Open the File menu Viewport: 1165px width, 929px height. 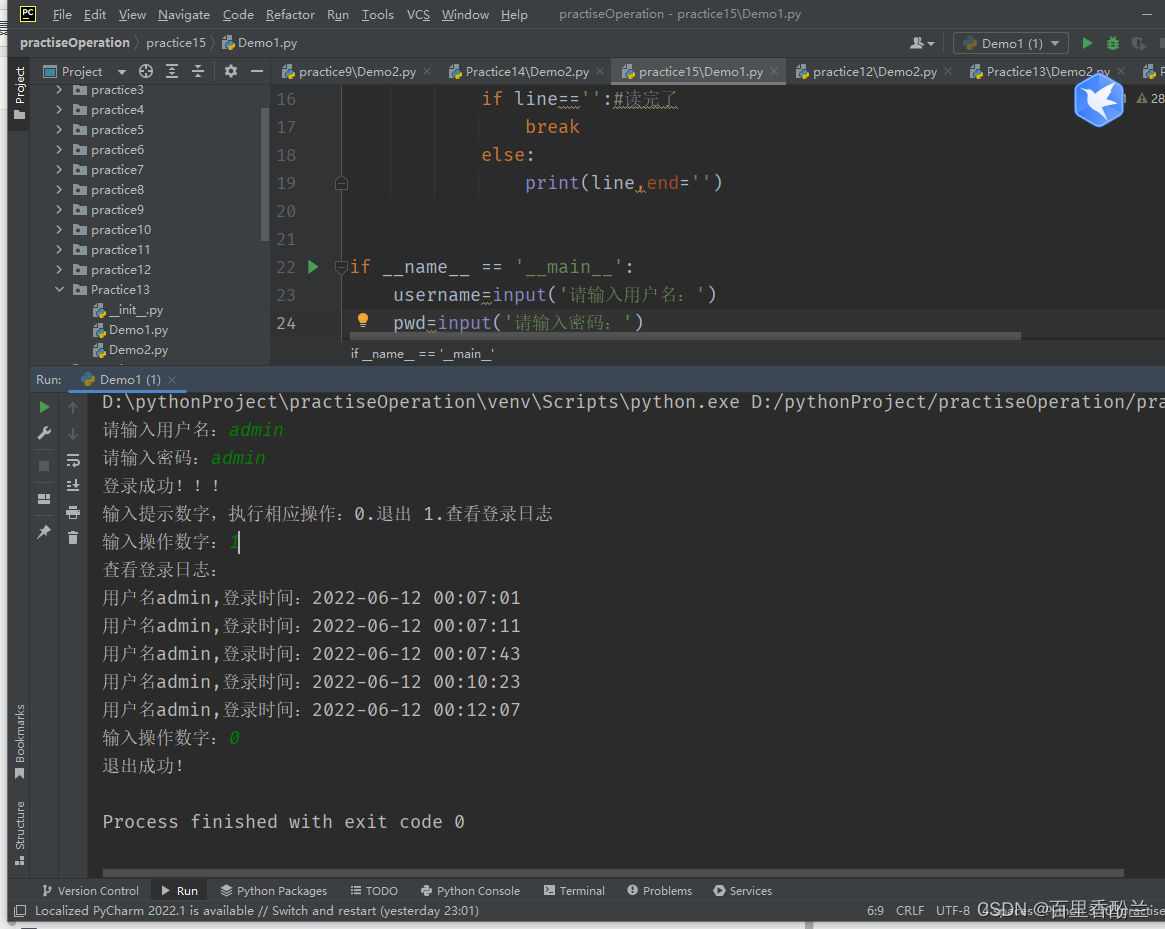[62, 14]
